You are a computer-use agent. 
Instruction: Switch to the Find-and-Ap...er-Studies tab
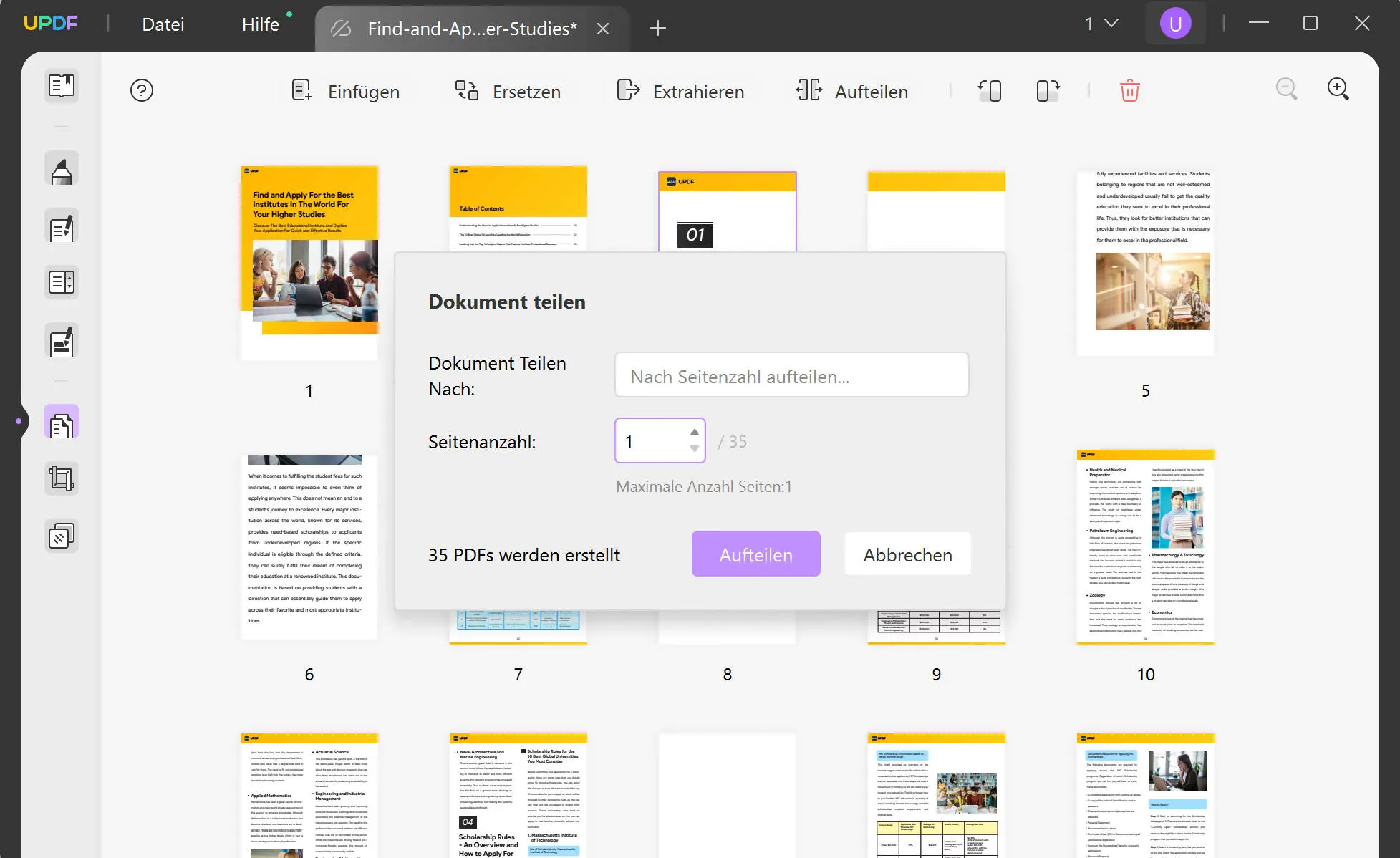pyautogui.click(x=472, y=29)
